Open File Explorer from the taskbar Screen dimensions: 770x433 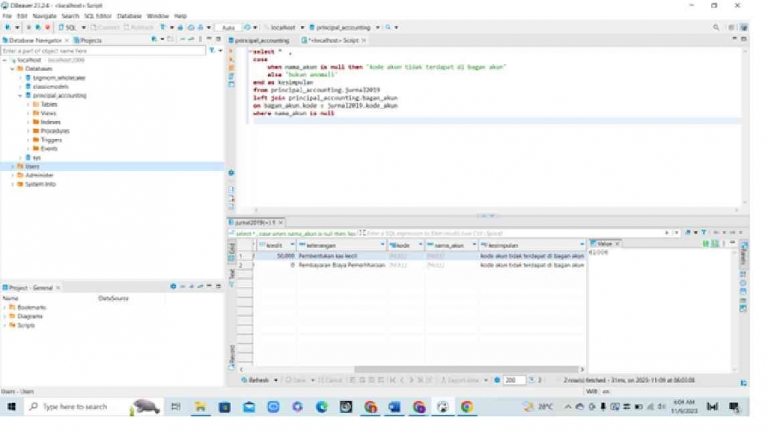200,406
